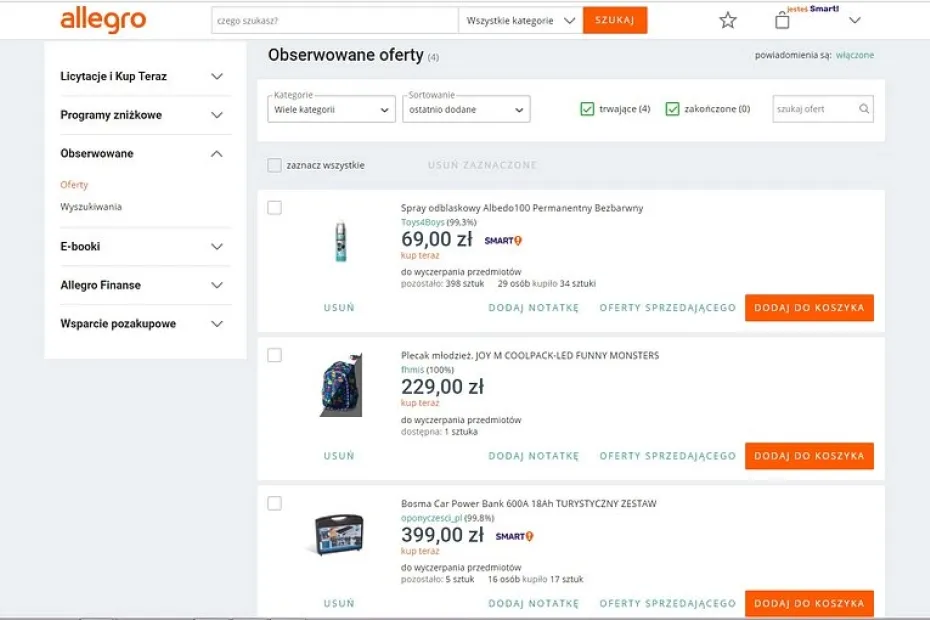Click the backpack product thumbnail
The image size is (930, 620).
click(340, 385)
